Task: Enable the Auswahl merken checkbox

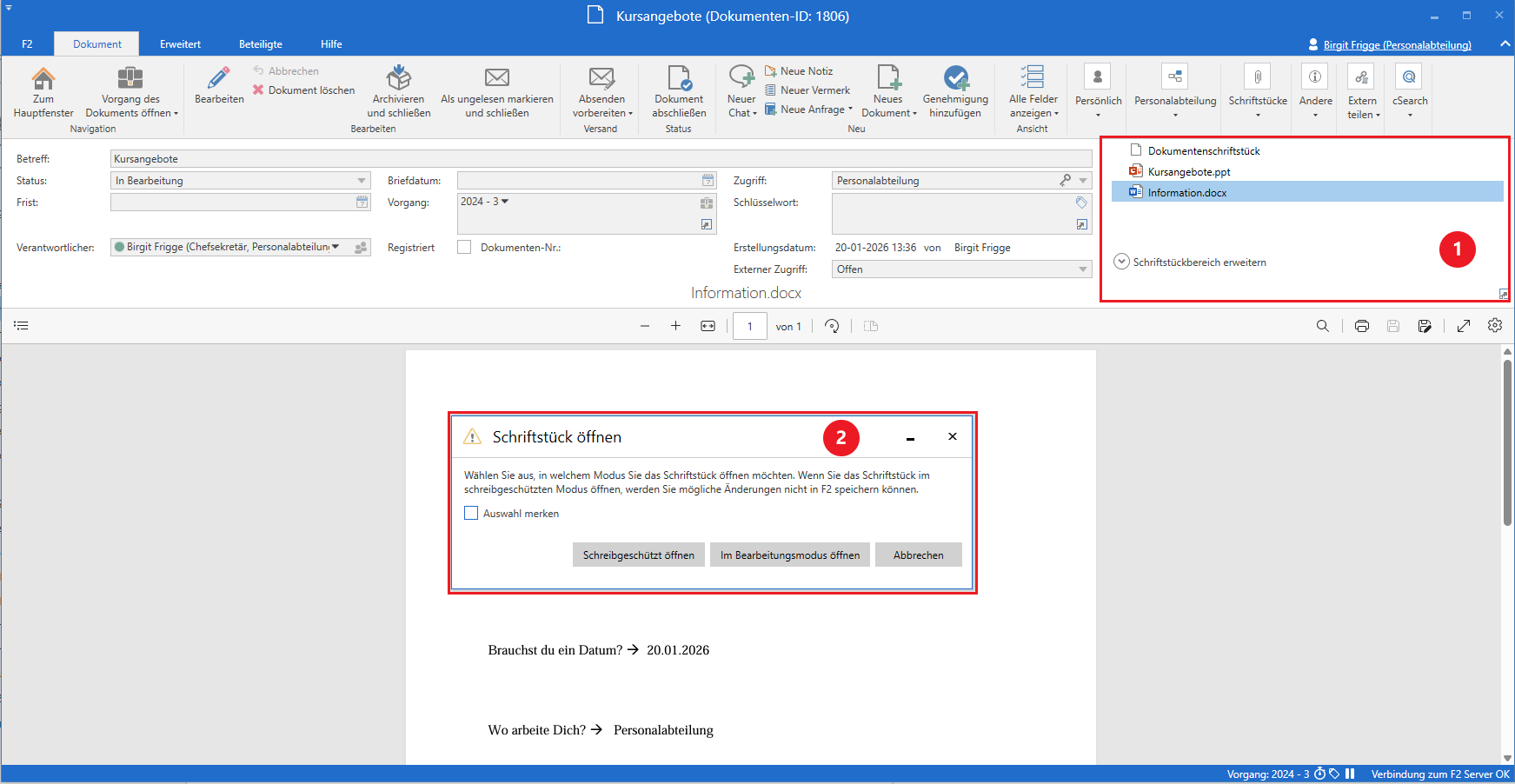Action: (x=472, y=513)
